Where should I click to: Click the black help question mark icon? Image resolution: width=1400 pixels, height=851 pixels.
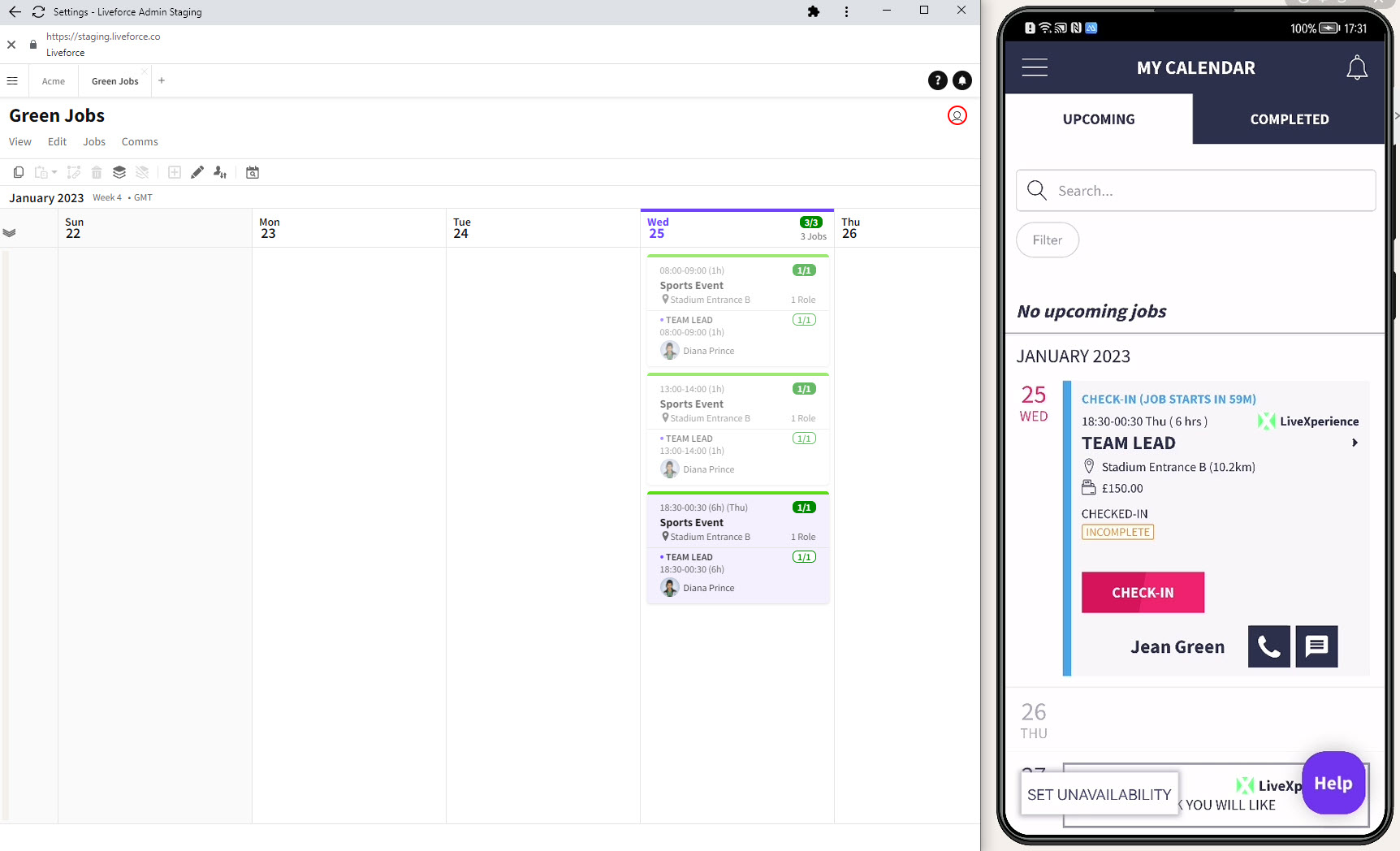pos(938,80)
